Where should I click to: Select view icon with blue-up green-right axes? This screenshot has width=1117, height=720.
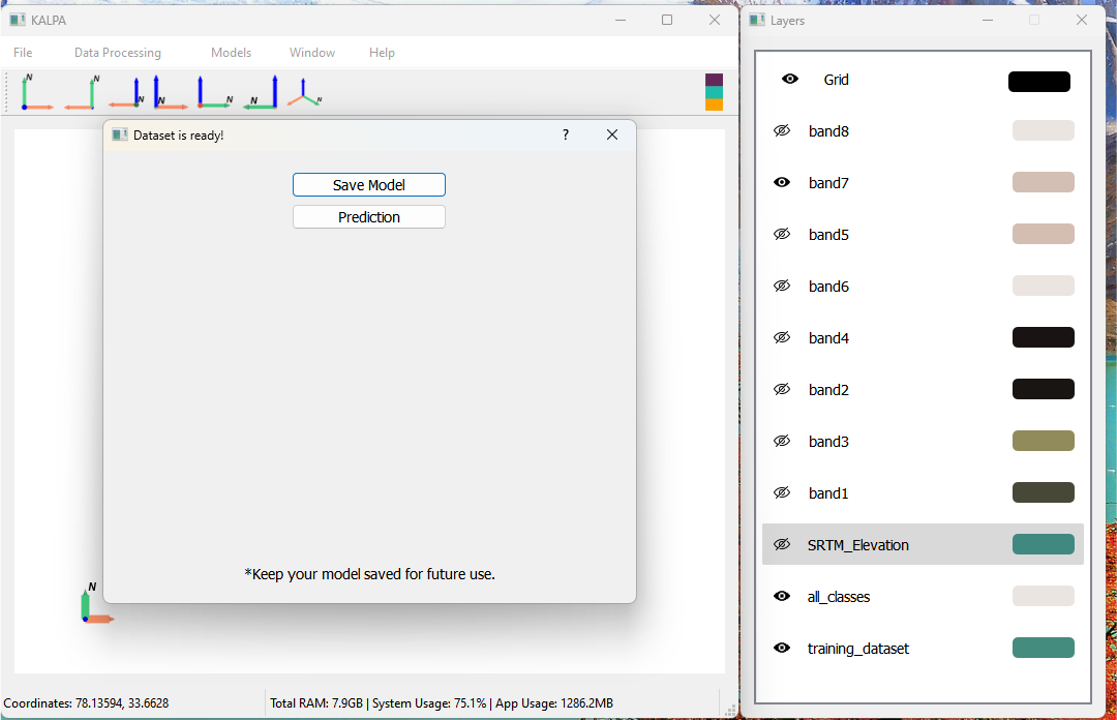click(214, 92)
